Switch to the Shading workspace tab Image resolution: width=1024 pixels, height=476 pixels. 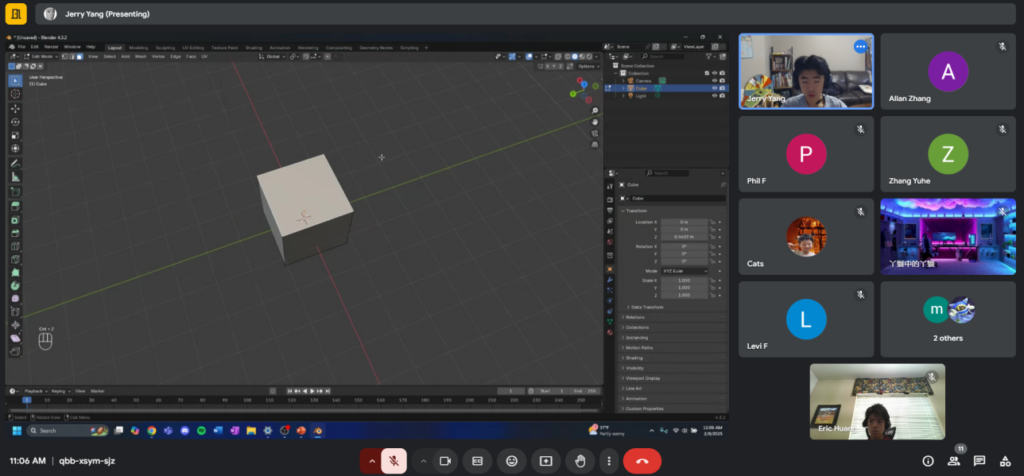[253, 48]
